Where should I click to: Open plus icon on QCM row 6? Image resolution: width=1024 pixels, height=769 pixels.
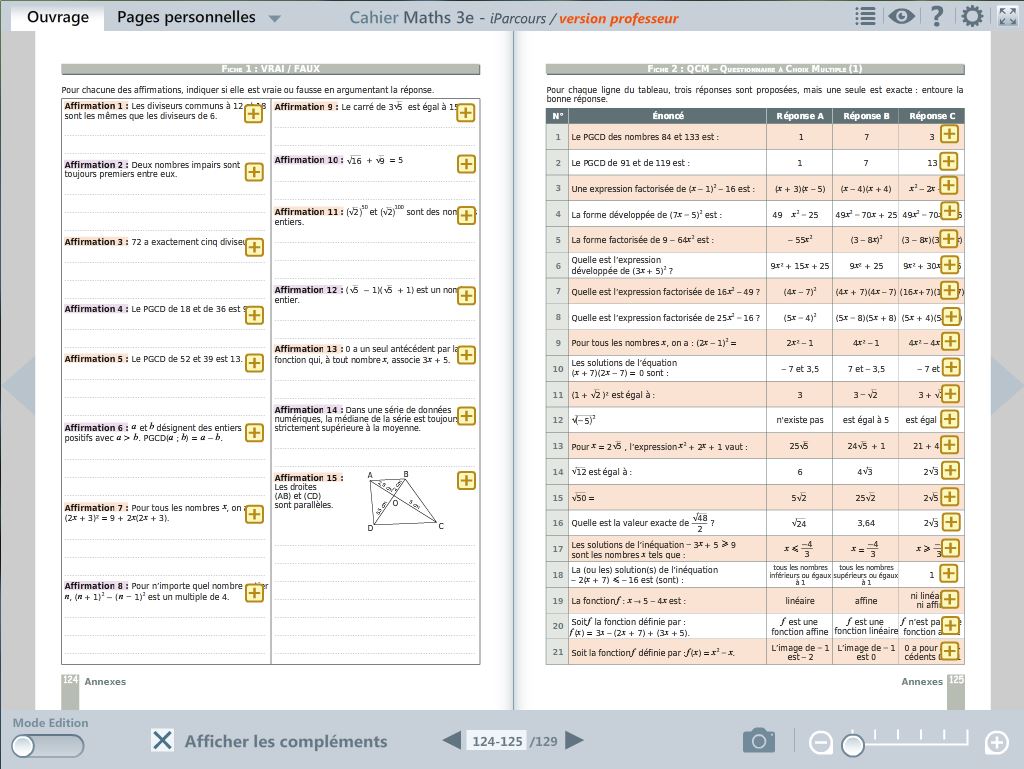pyautogui.click(x=950, y=264)
